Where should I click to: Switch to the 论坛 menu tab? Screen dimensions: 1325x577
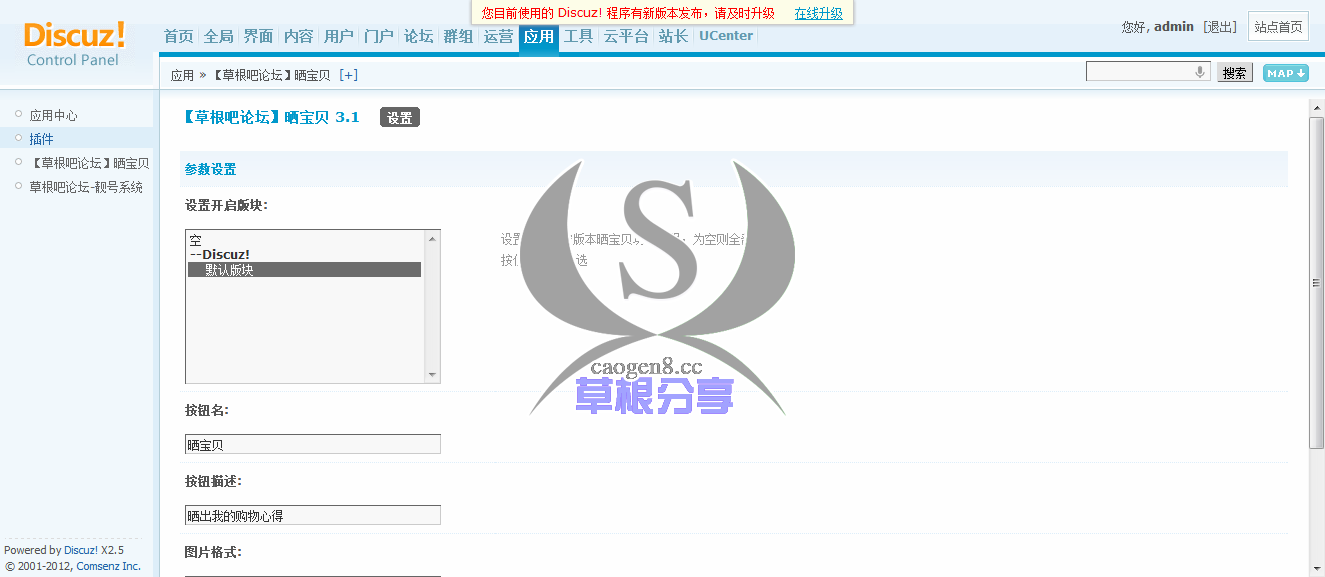tap(418, 37)
